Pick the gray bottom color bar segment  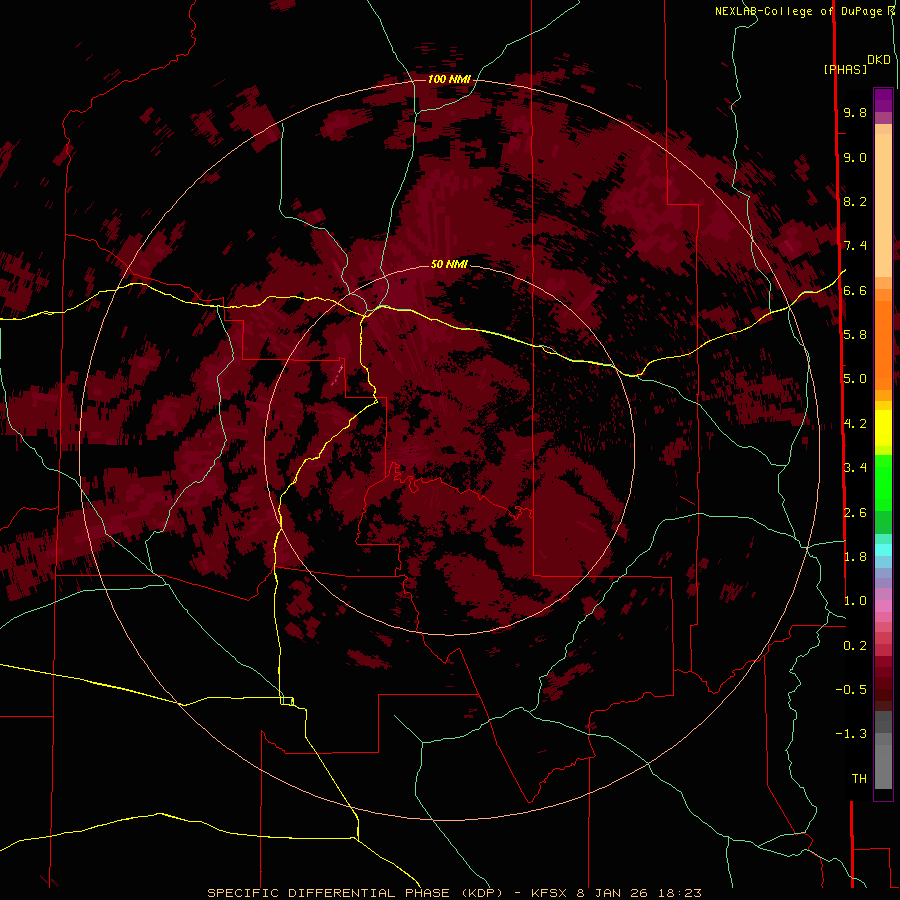pyautogui.click(x=883, y=769)
